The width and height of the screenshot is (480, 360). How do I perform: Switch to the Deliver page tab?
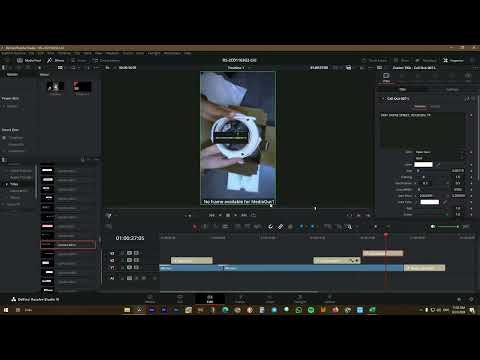(330, 298)
